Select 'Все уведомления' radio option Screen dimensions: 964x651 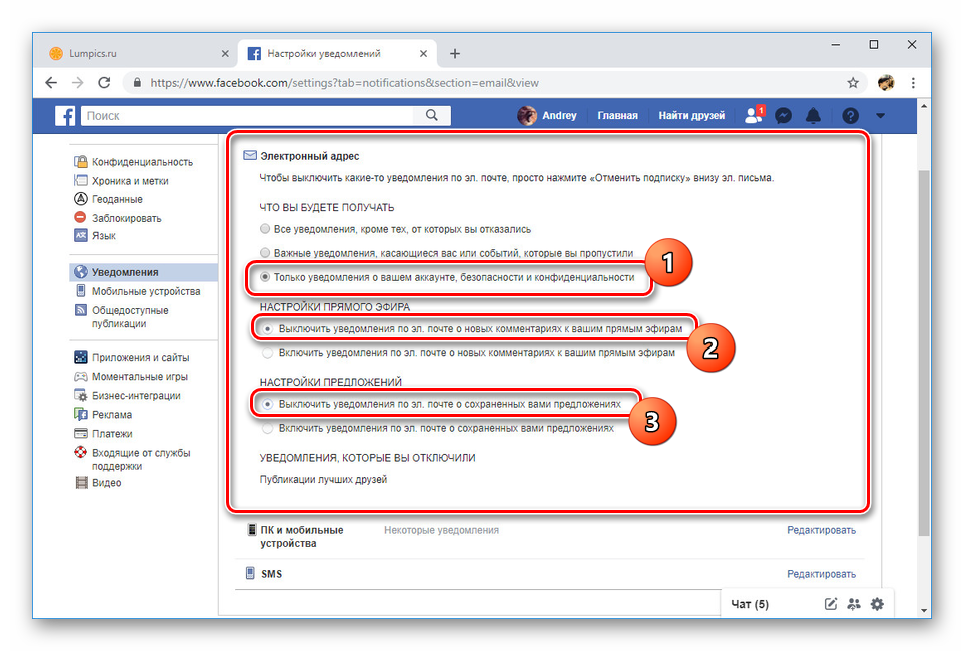265,229
